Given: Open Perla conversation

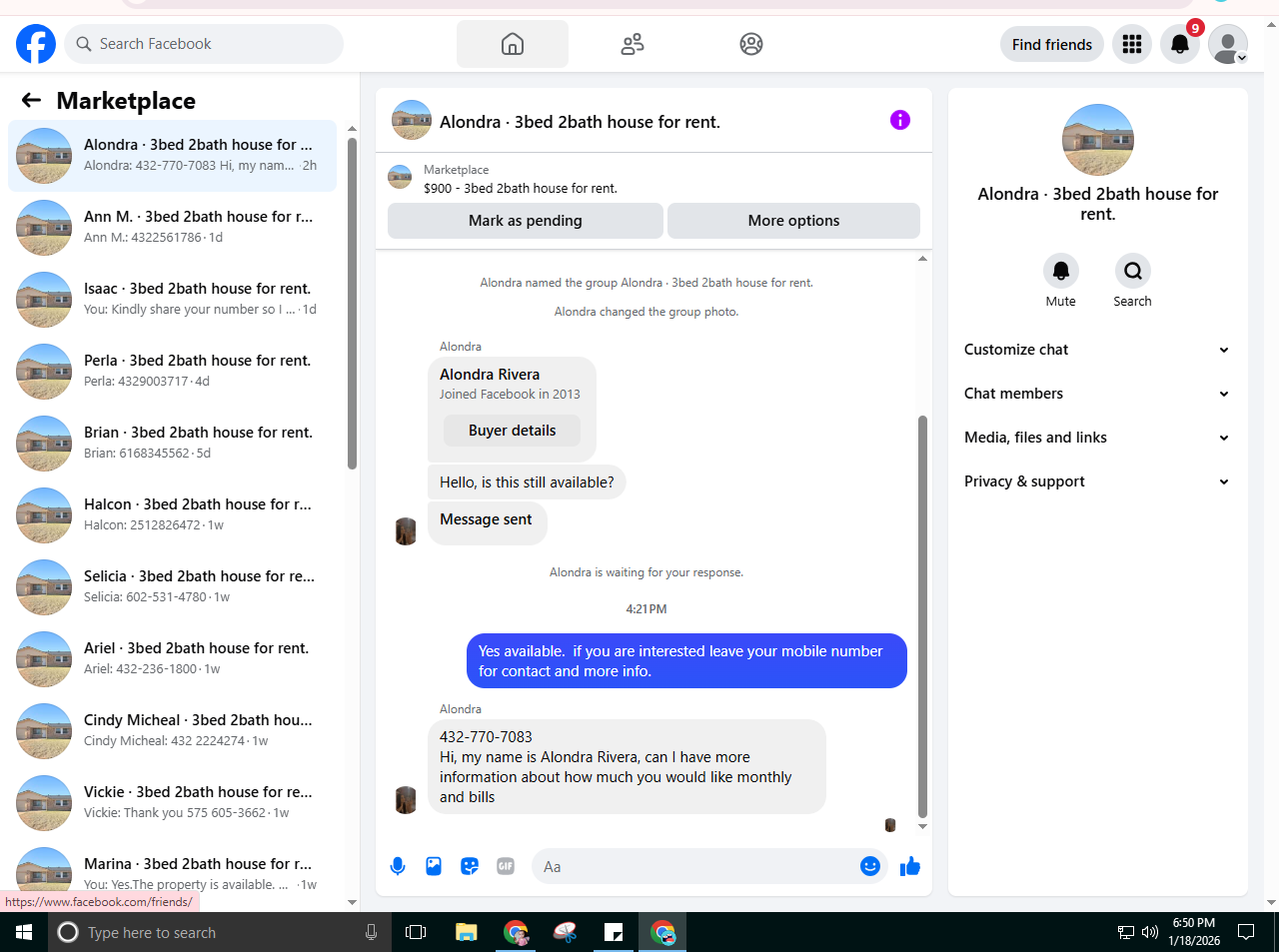Looking at the screenshot, I should (x=173, y=371).
